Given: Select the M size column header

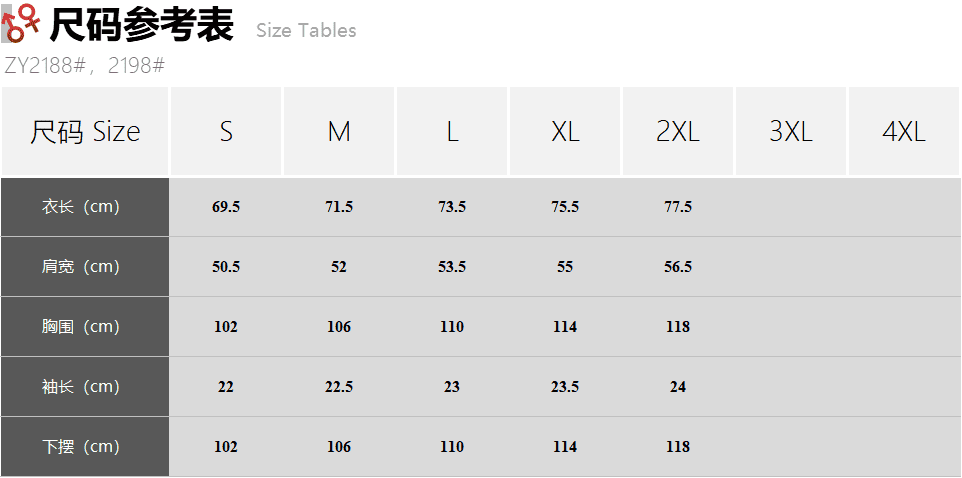Looking at the screenshot, I should [339, 132].
